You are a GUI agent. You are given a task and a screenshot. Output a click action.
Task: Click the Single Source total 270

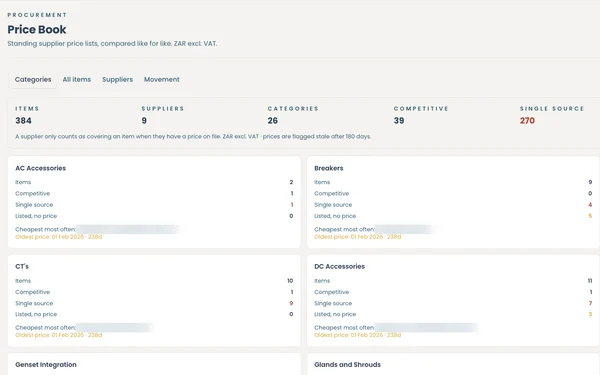point(527,121)
